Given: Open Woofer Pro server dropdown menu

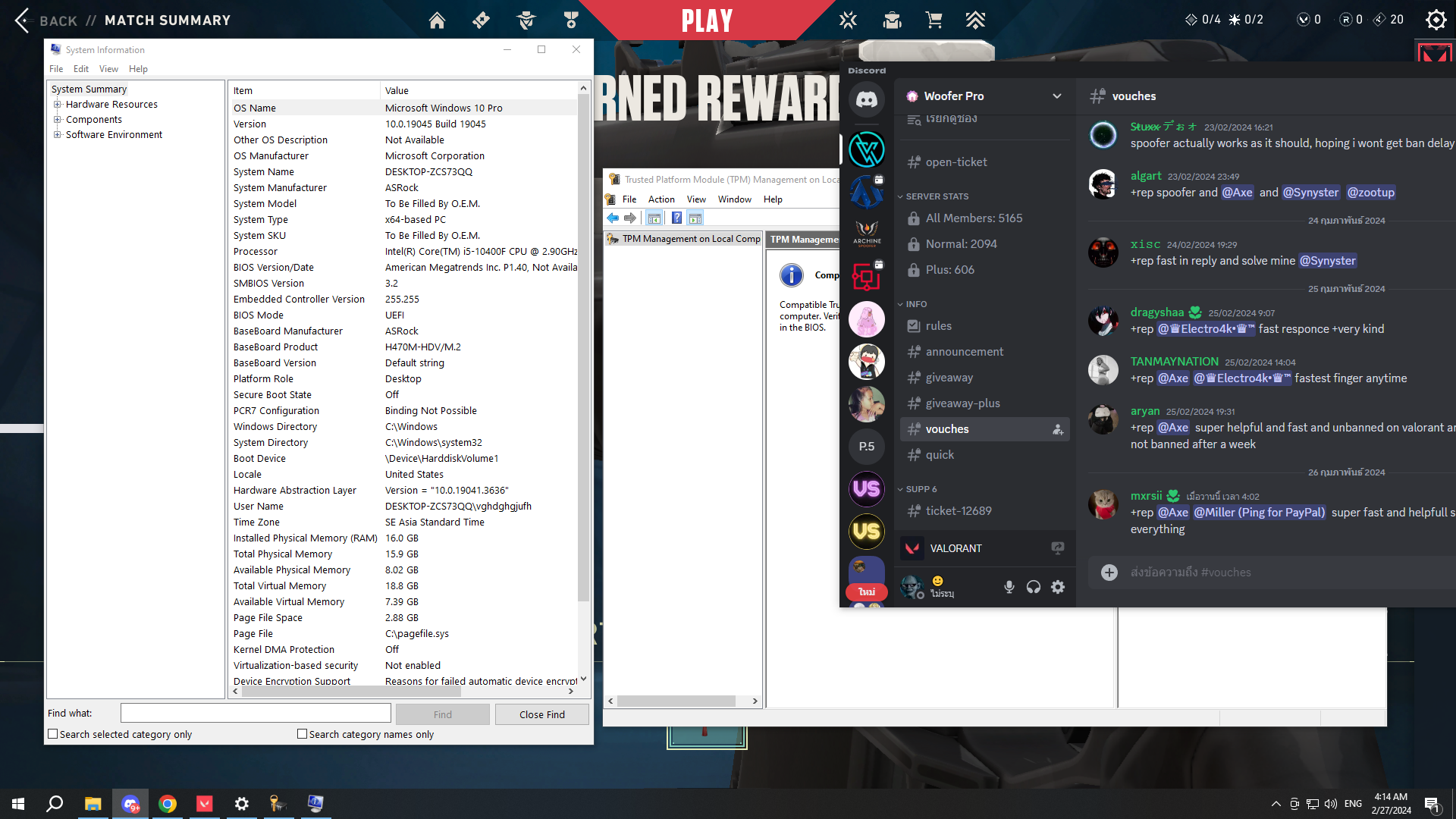Looking at the screenshot, I should 1057,96.
